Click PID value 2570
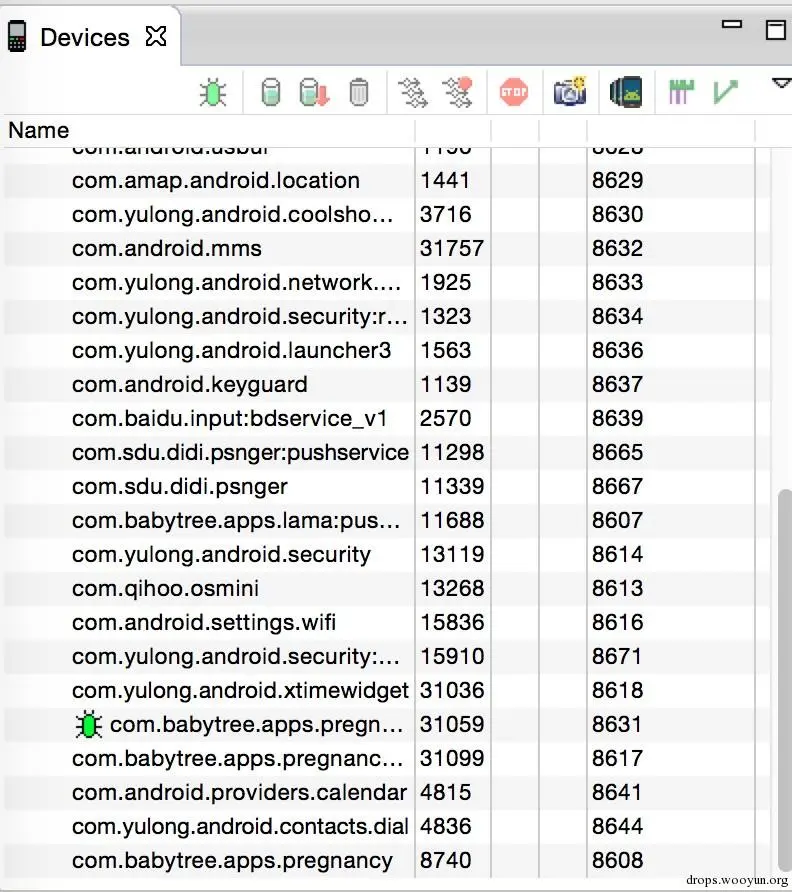The image size is (792, 892). 446,419
